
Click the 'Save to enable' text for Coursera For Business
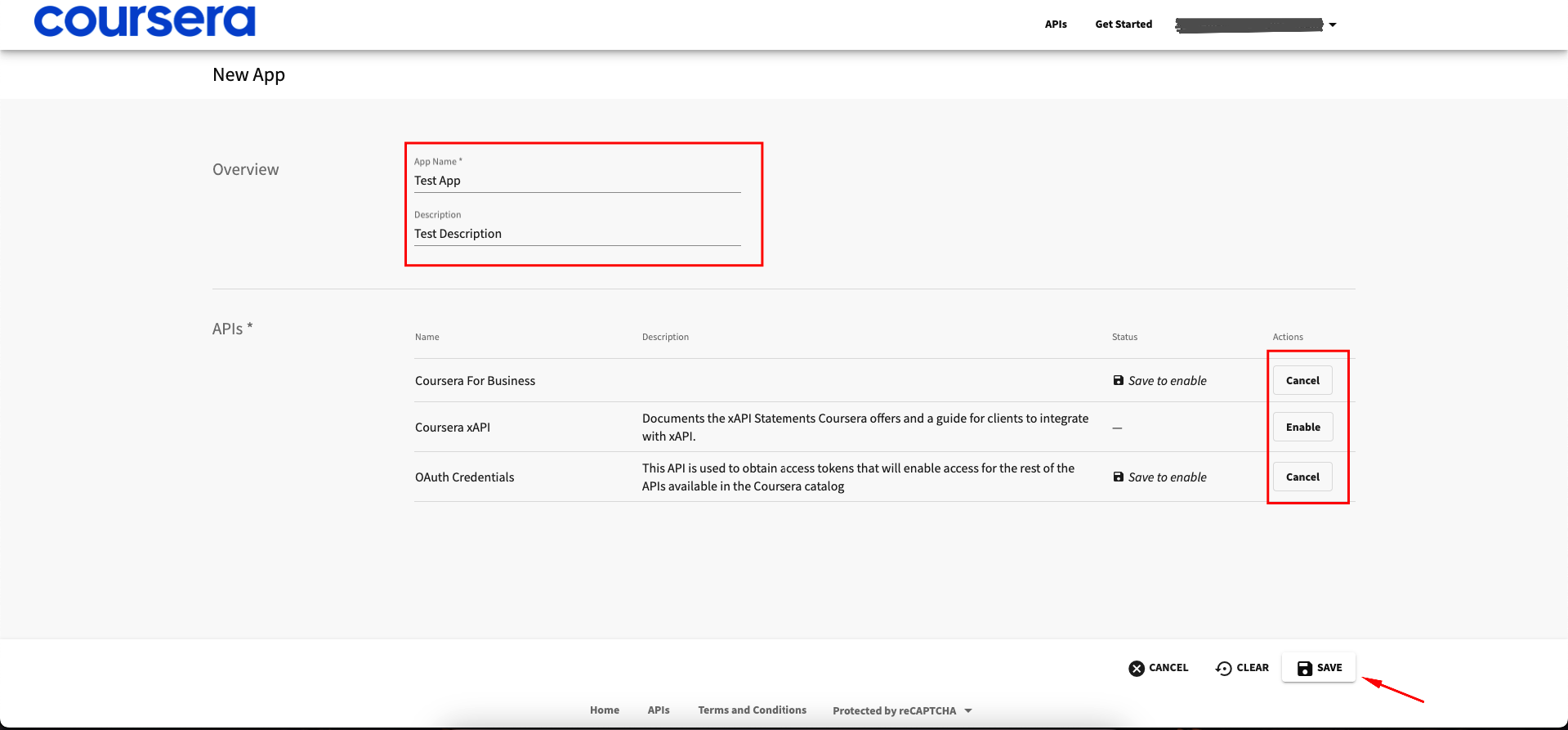tap(1167, 381)
